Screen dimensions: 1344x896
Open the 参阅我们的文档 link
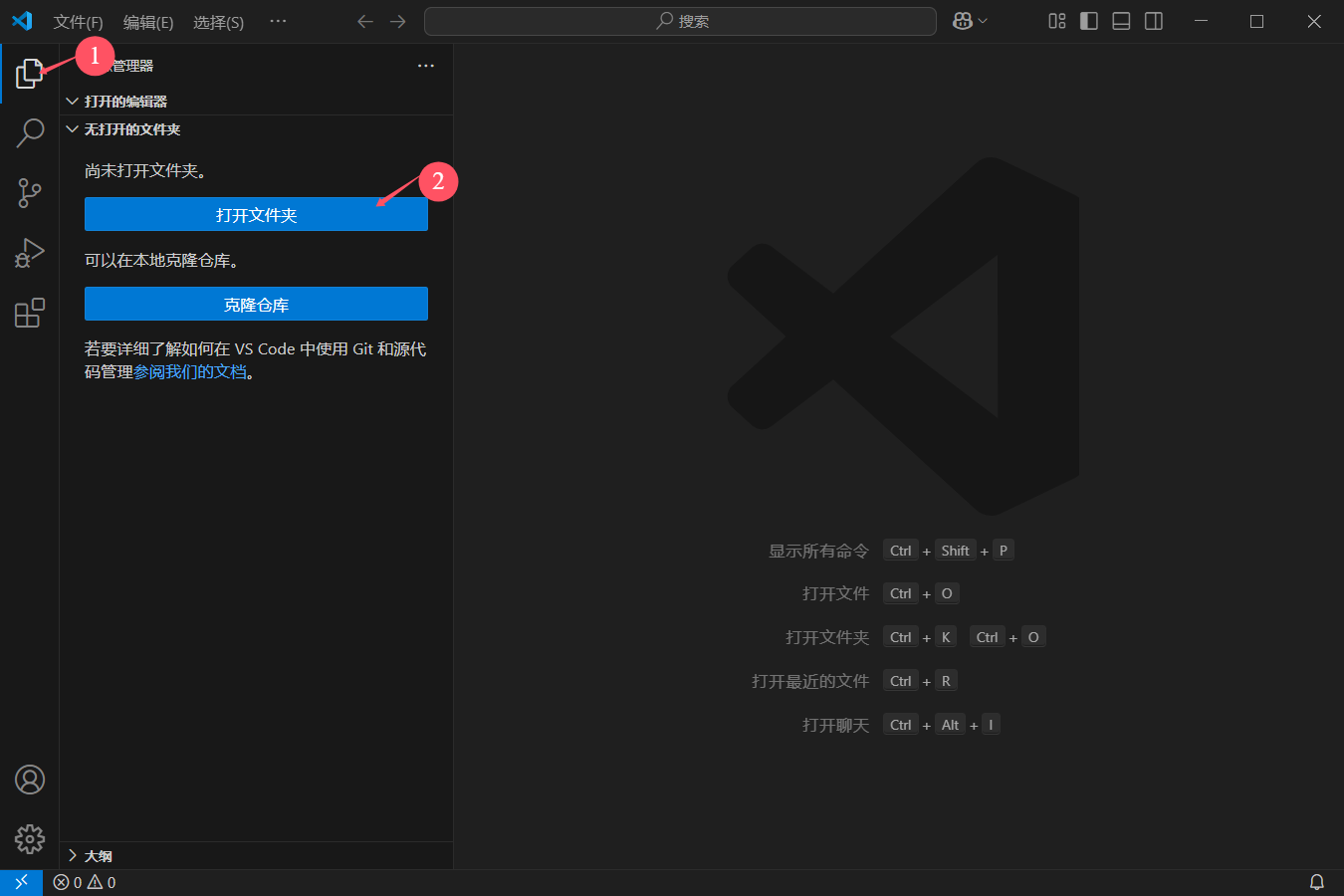[x=190, y=372]
